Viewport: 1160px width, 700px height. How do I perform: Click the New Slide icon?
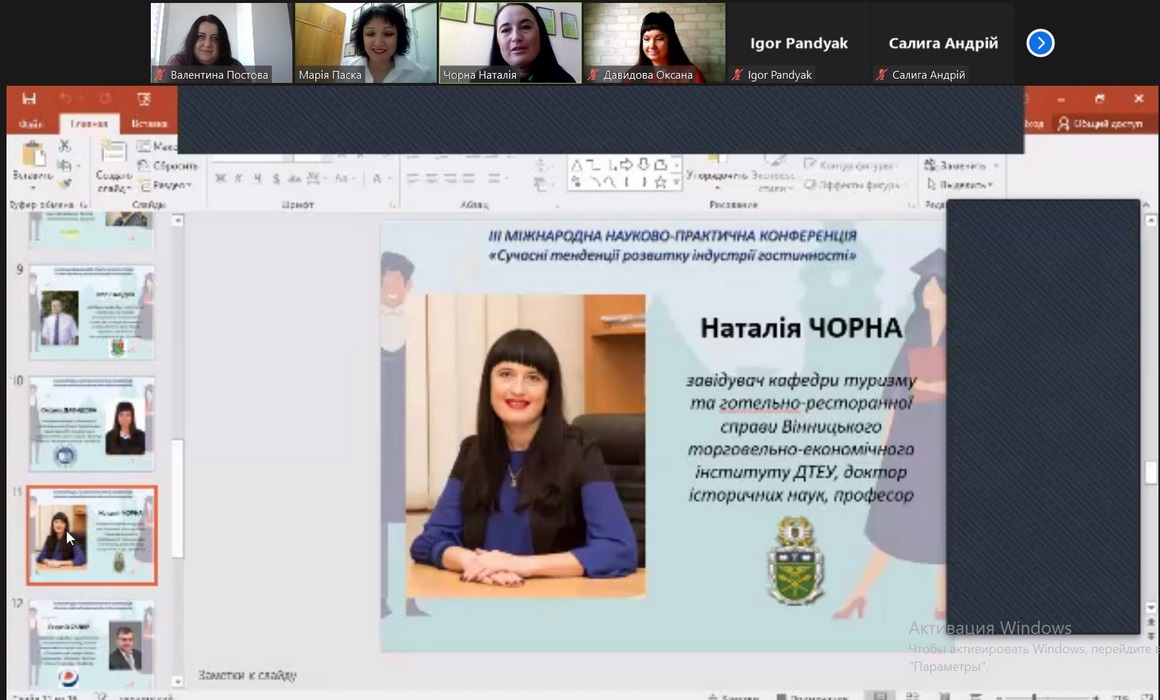113,158
